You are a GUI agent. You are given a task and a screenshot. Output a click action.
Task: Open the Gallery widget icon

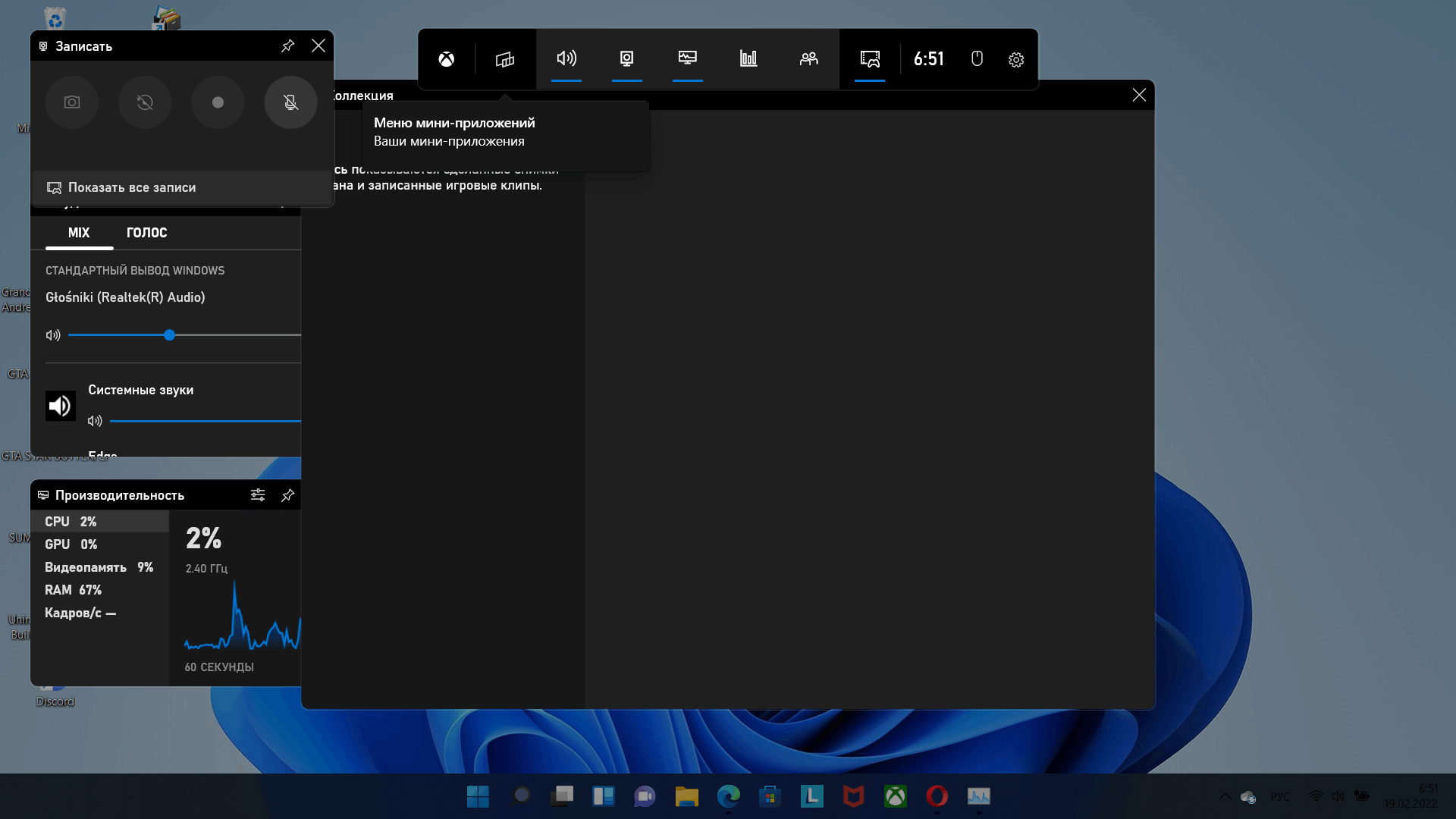[870, 59]
